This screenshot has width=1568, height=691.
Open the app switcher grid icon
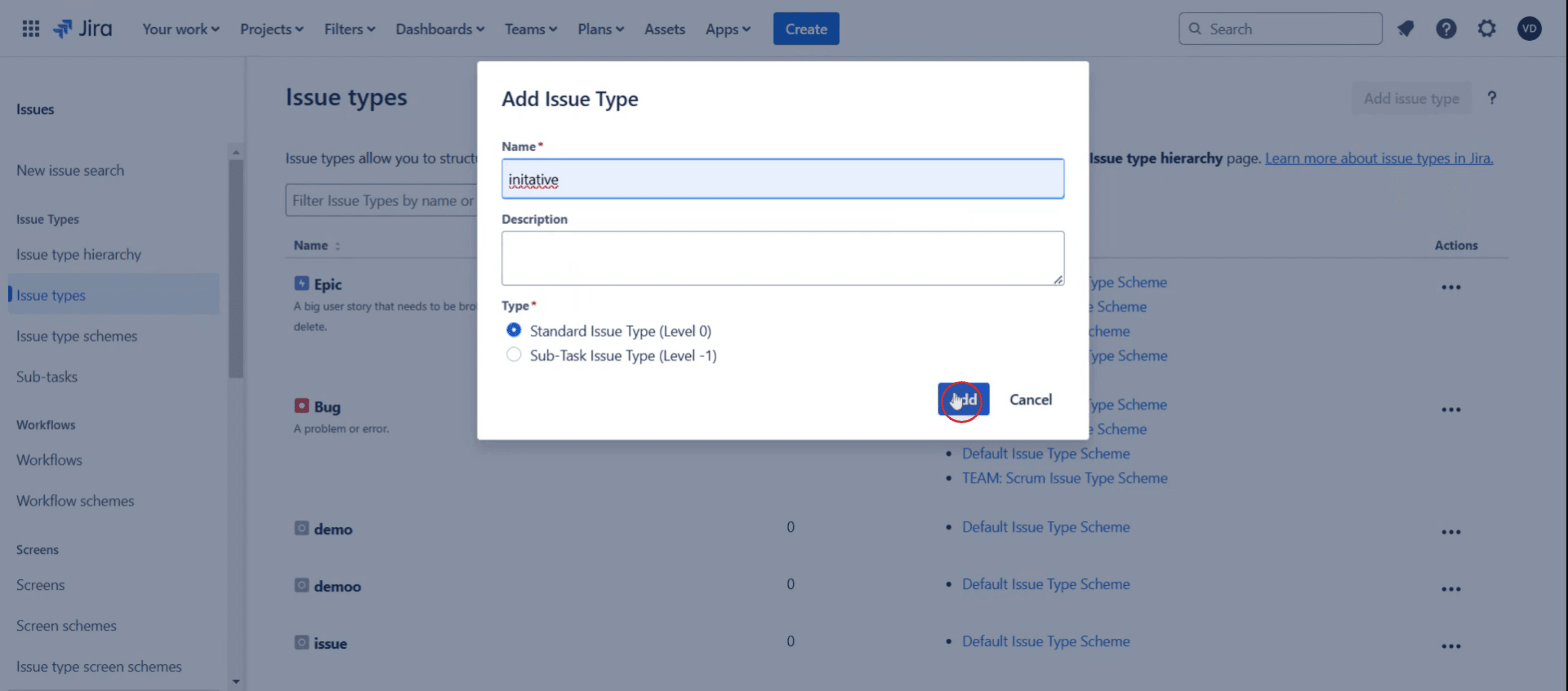[30, 29]
